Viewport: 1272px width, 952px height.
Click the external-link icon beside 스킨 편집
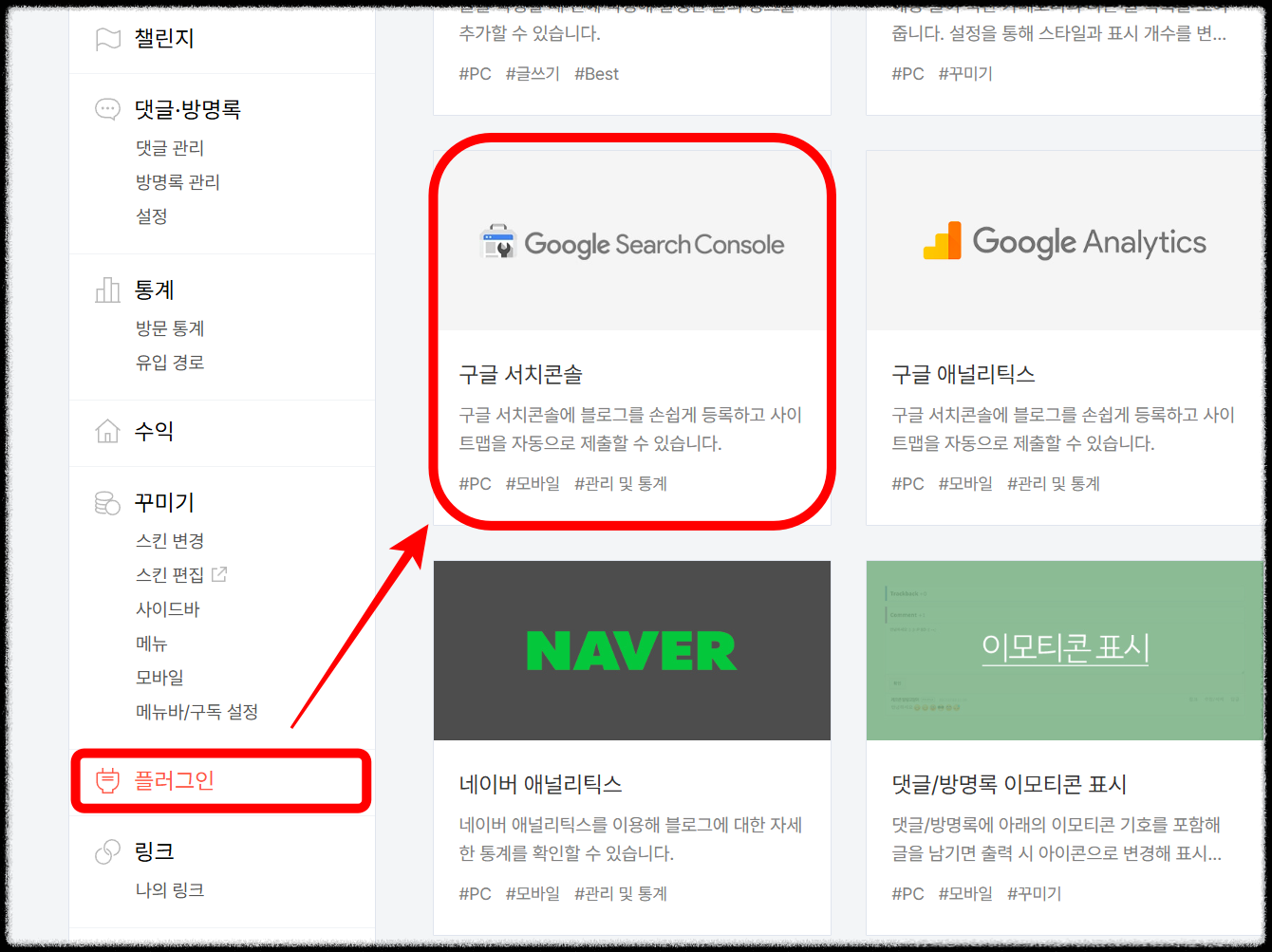pos(219,574)
